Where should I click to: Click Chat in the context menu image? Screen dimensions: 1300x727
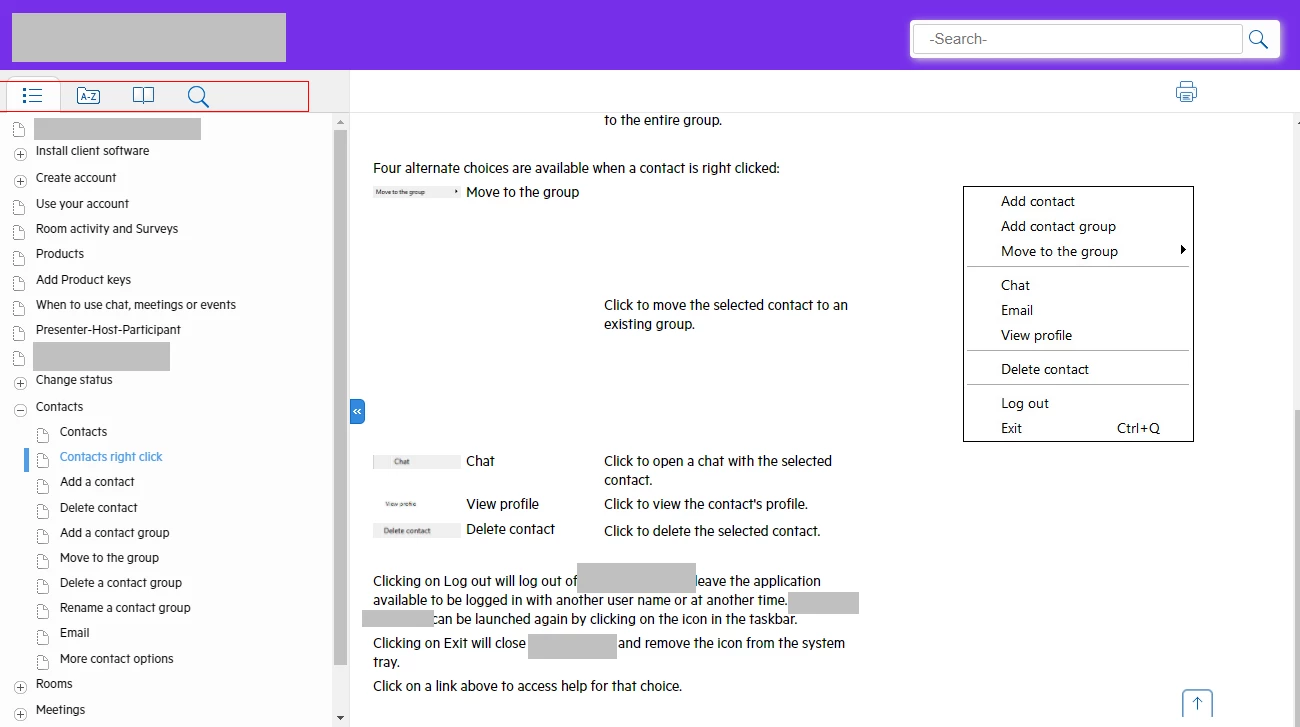pos(1015,285)
